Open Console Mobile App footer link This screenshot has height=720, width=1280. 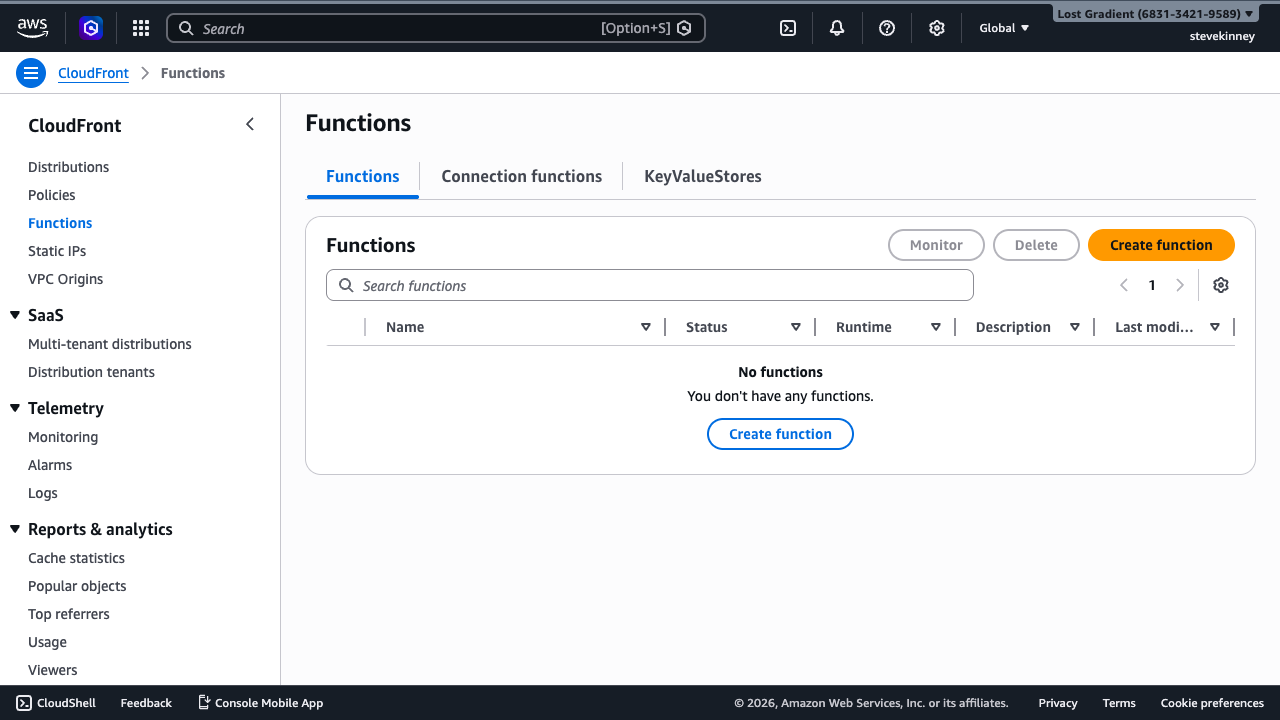(x=260, y=703)
